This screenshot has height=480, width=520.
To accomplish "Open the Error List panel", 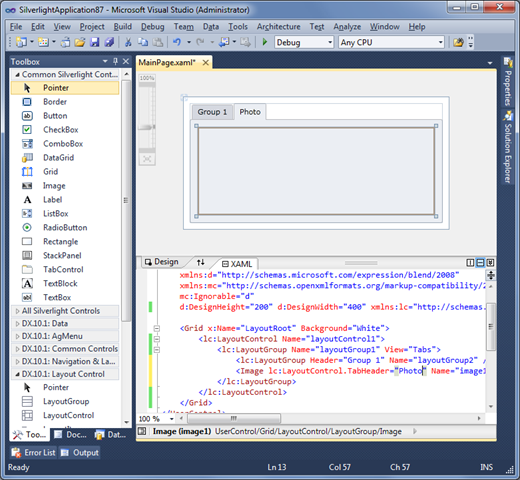I will pyautogui.click(x=33, y=452).
